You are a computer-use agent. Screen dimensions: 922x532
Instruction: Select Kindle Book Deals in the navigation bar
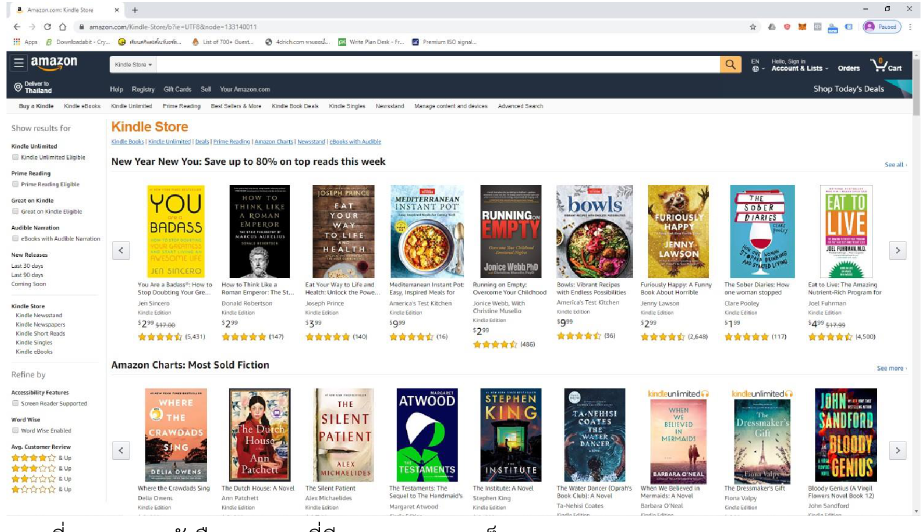(x=295, y=106)
